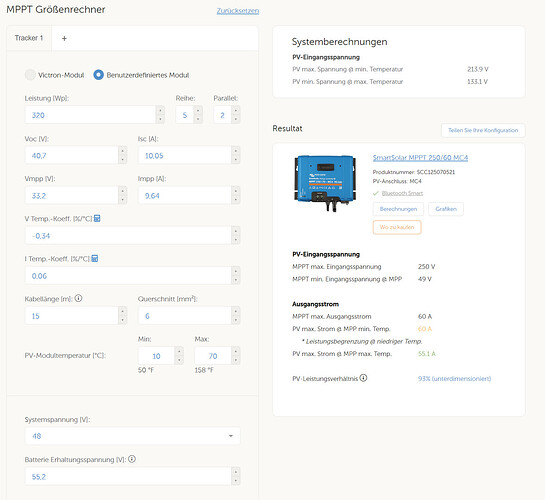This screenshot has width=545, height=500.
Task: Switch to the Tracker 1 tab
Action: point(29,38)
